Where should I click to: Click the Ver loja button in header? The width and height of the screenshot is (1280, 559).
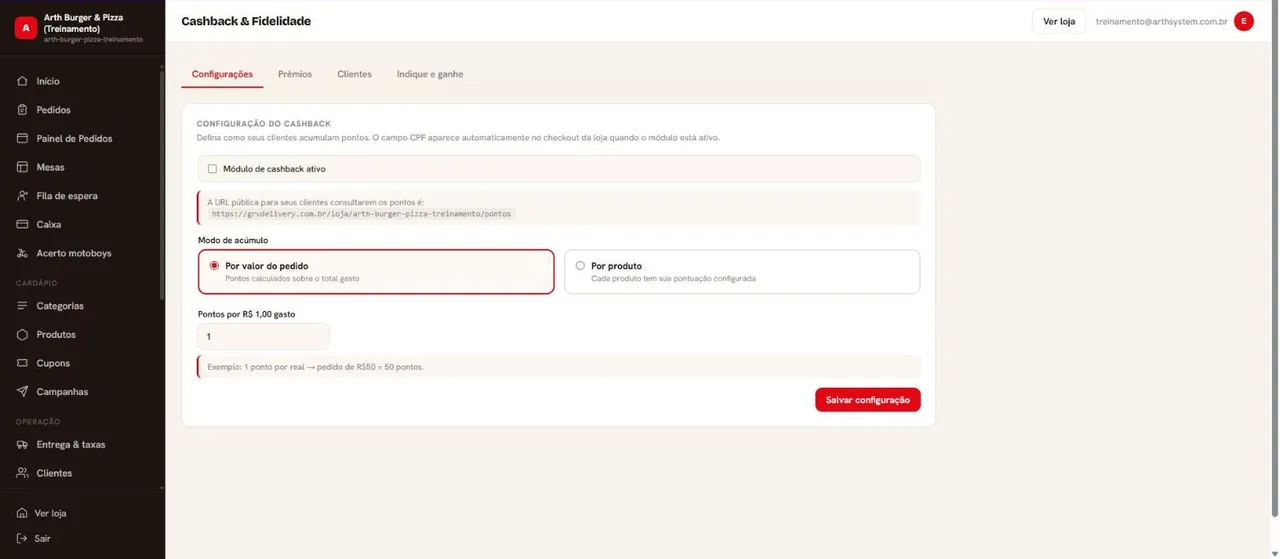tap(1059, 21)
